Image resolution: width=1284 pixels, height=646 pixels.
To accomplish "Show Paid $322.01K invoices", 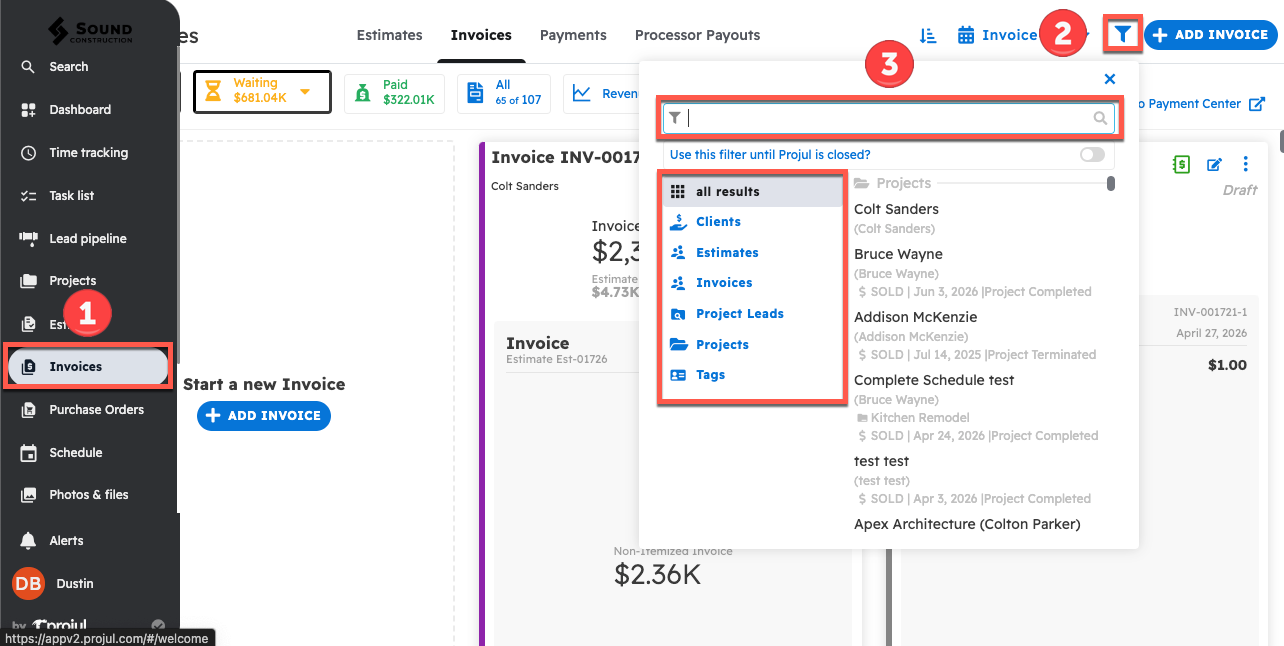I will [x=396, y=93].
